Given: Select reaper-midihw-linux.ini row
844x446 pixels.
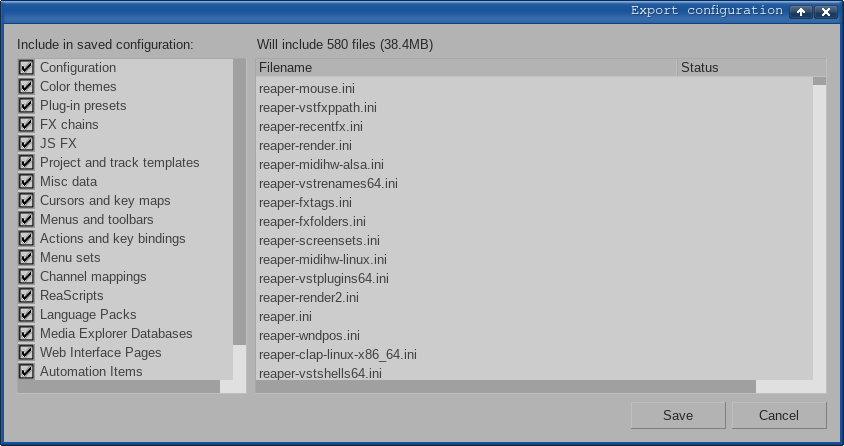Looking at the screenshot, I should coord(534,259).
